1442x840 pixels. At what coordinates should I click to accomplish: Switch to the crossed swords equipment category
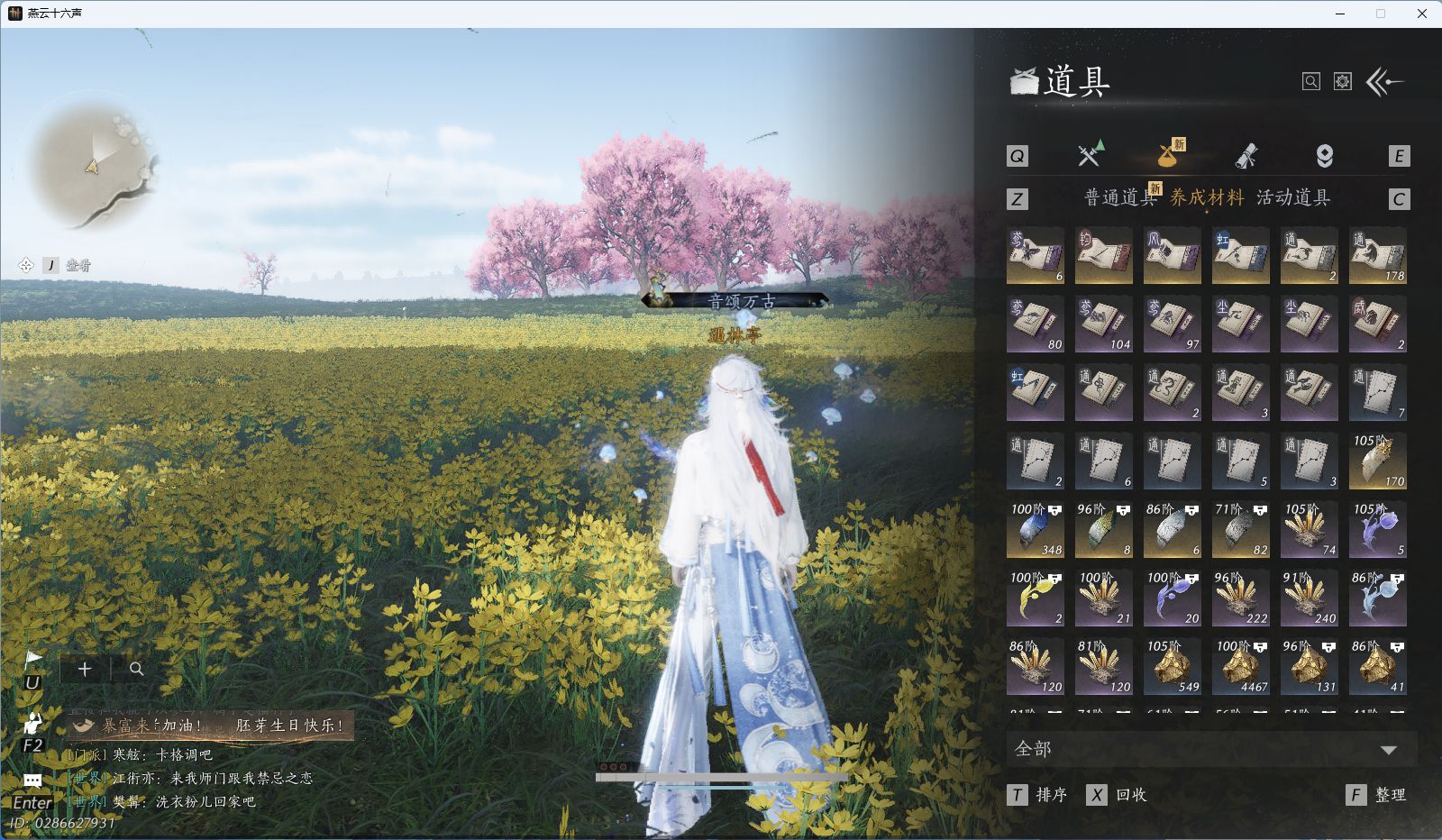[1091, 155]
